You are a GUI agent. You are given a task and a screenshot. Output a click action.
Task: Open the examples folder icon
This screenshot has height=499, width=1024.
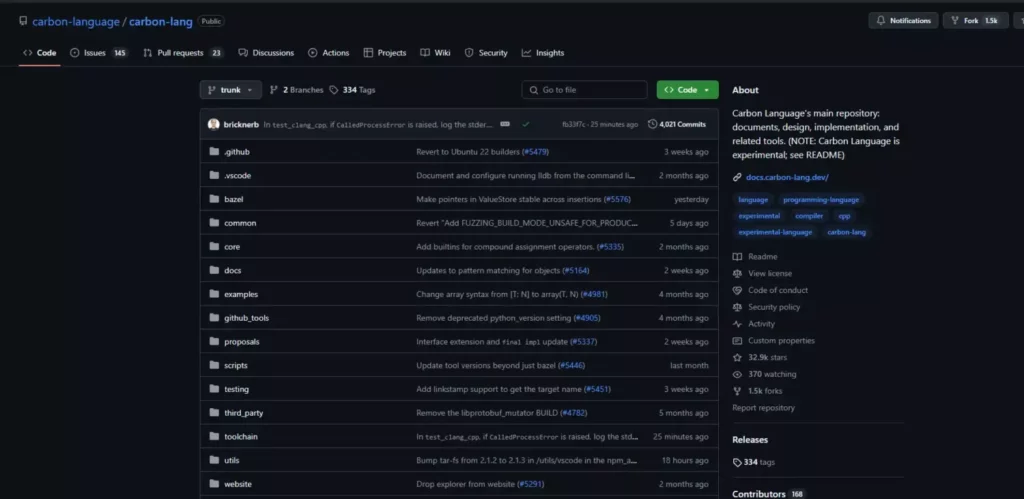[x=214, y=294]
